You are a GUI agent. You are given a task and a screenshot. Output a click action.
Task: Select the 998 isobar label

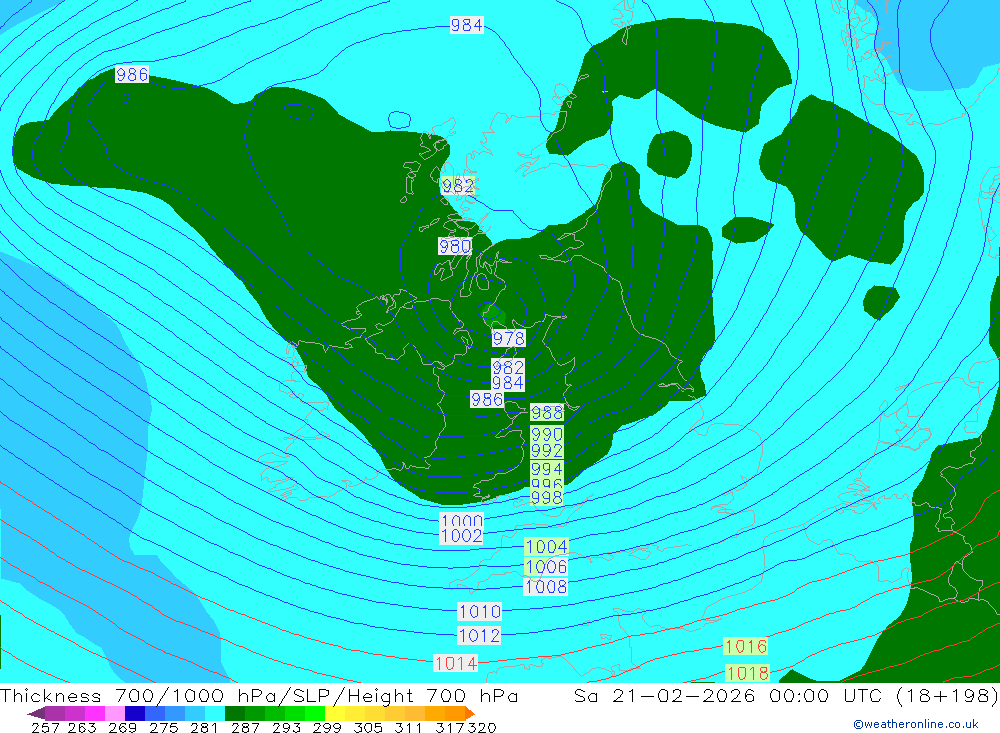pyautogui.click(x=547, y=497)
